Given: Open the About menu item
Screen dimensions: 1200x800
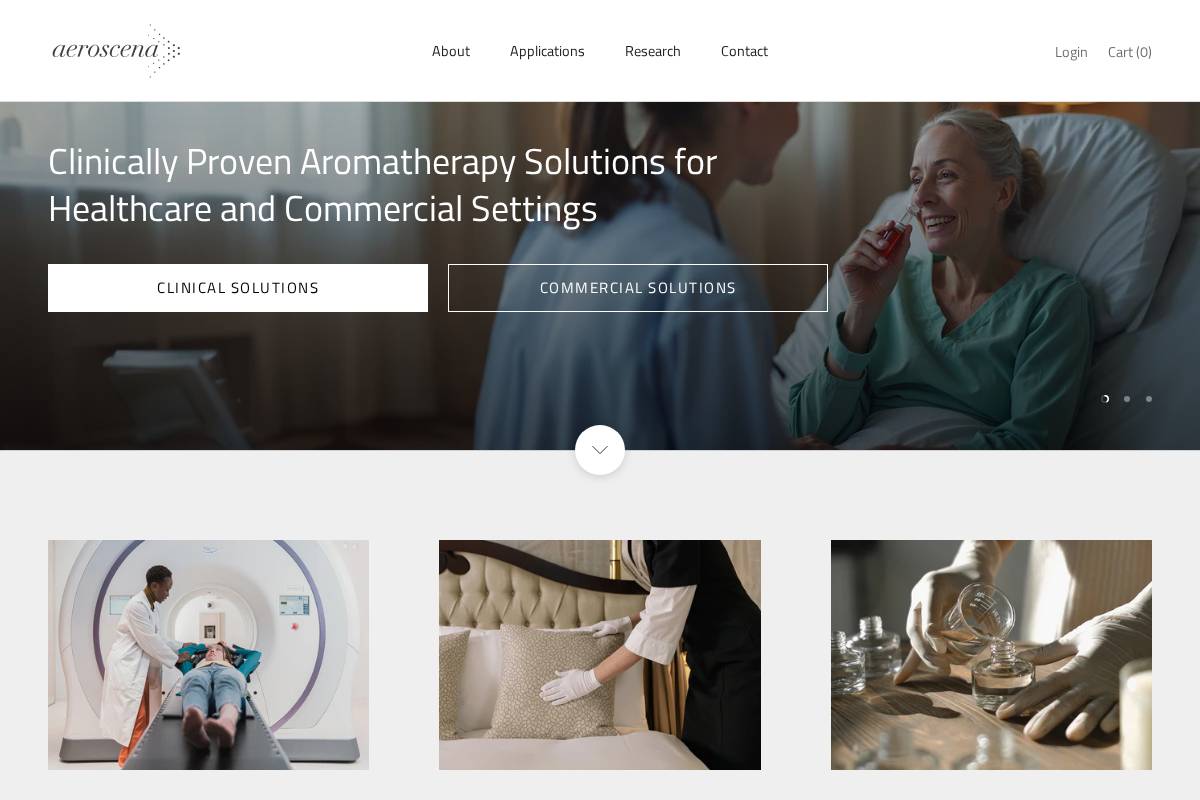Looking at the screenshot, I should click(451, 51).
